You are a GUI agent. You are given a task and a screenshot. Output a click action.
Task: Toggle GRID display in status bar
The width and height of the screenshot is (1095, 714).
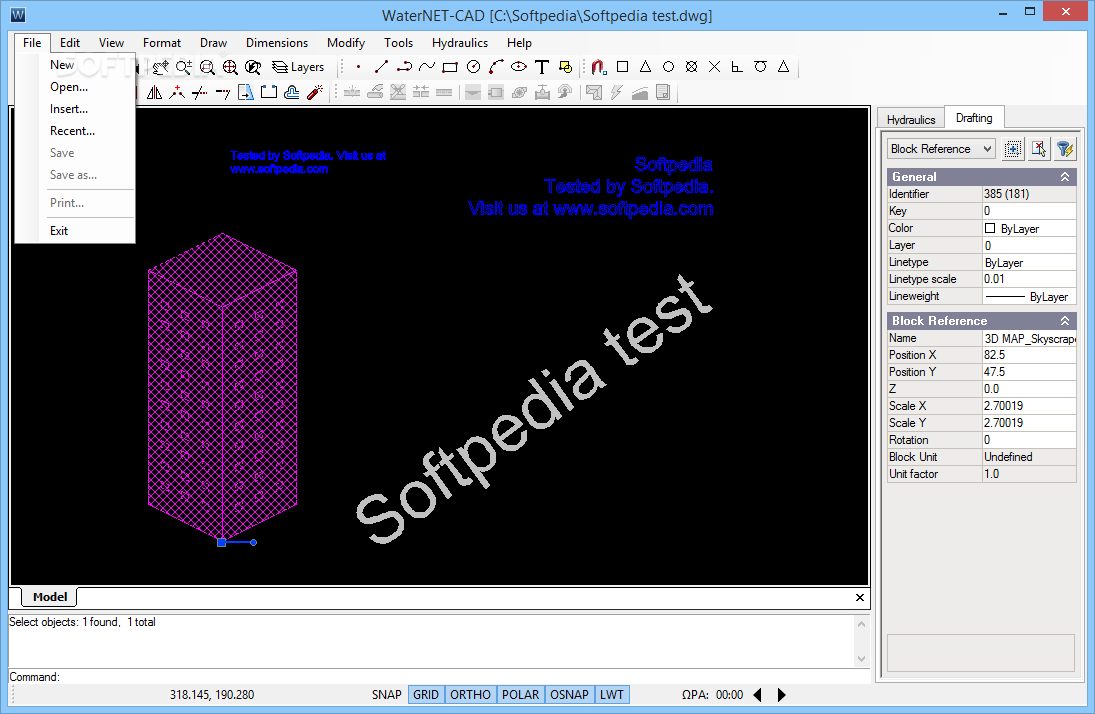pos(426,694)
